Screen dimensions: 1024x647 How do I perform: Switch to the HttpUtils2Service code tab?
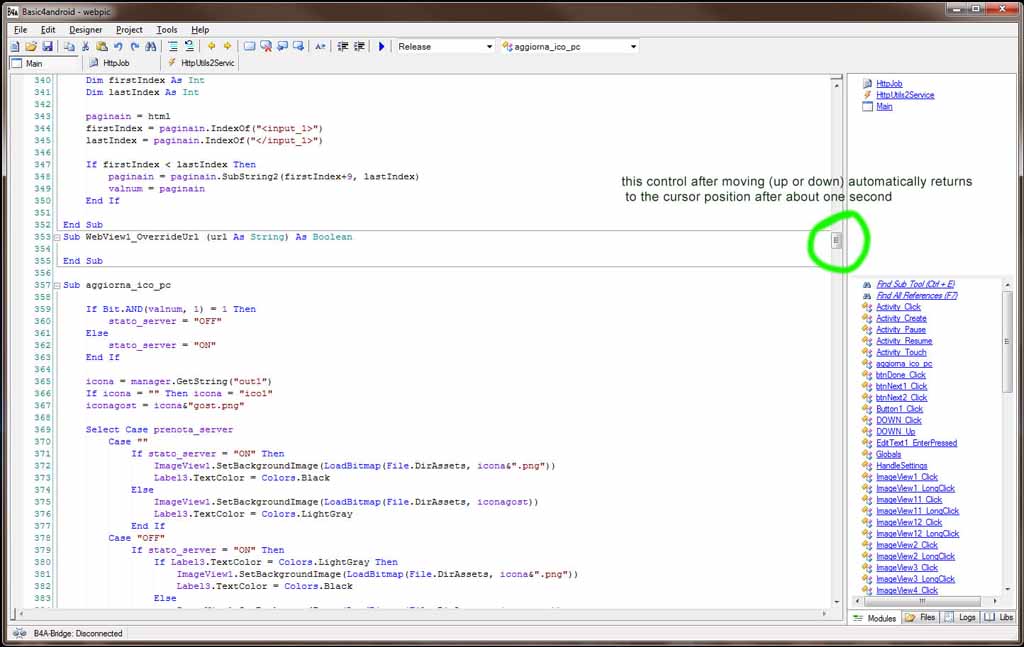click(x=200, y=63)
